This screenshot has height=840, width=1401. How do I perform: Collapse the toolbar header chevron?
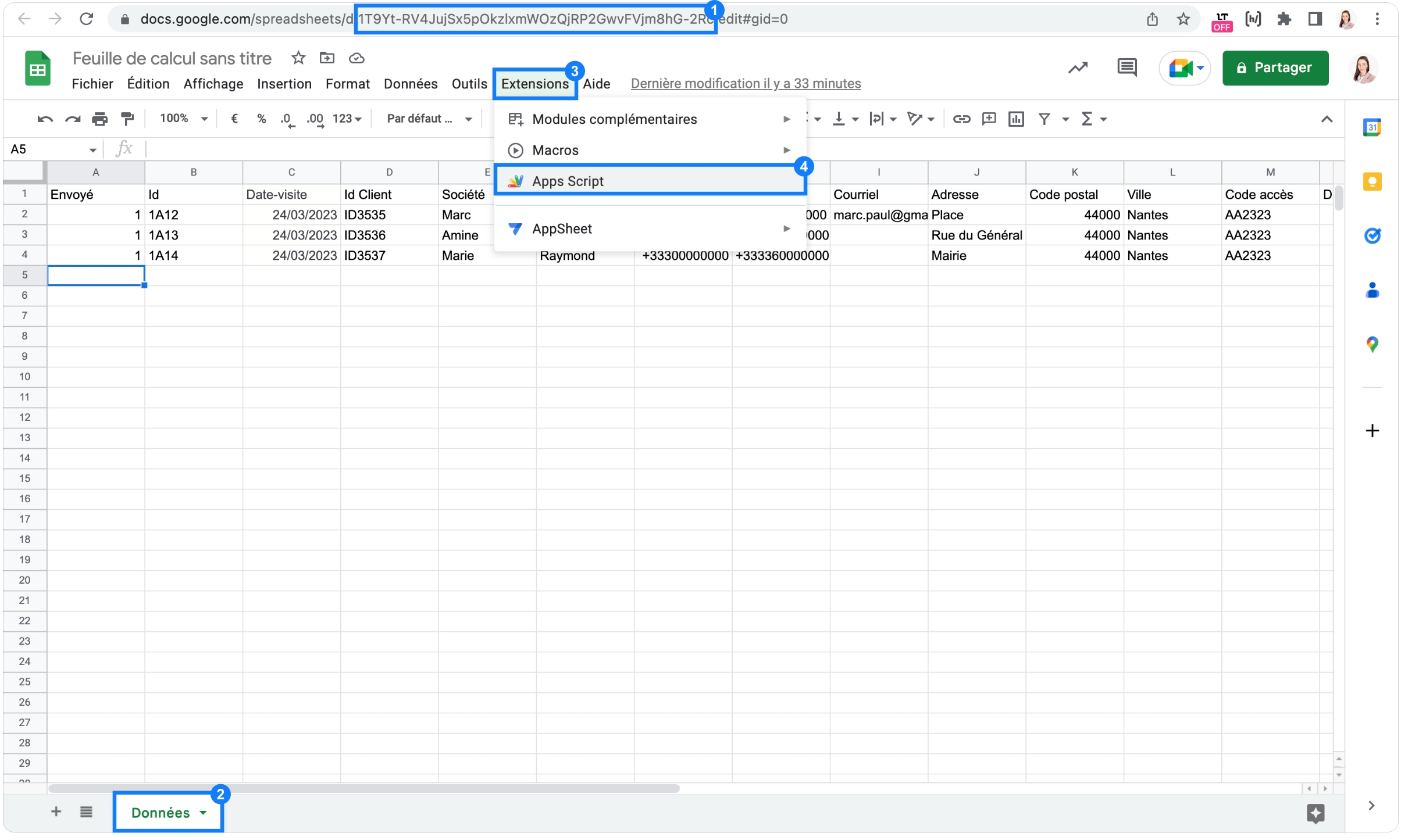pyautogui.click(x=1327, y=119)
